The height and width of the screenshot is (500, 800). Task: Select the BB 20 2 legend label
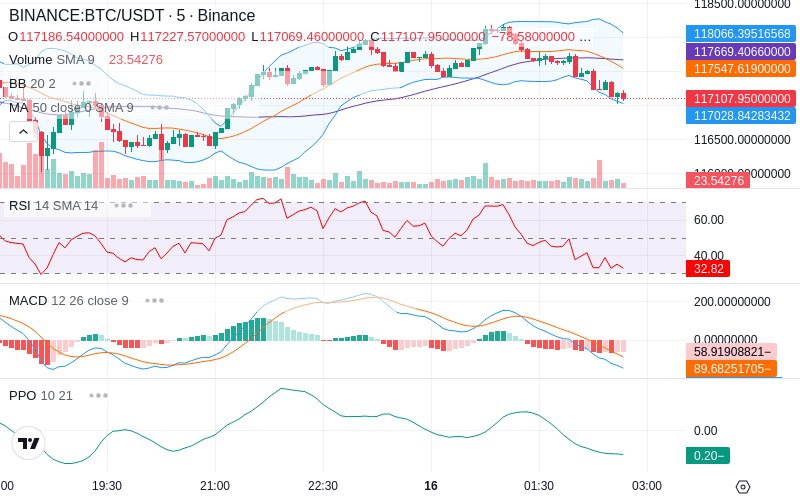coord(32,83)
